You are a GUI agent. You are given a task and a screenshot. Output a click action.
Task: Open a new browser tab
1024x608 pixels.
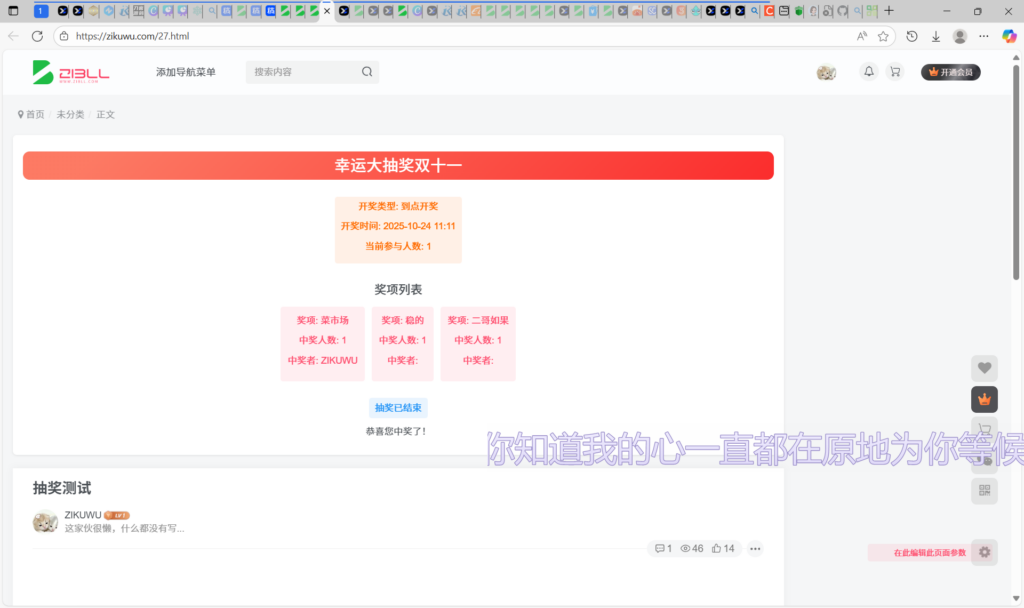tap(889, 11)
